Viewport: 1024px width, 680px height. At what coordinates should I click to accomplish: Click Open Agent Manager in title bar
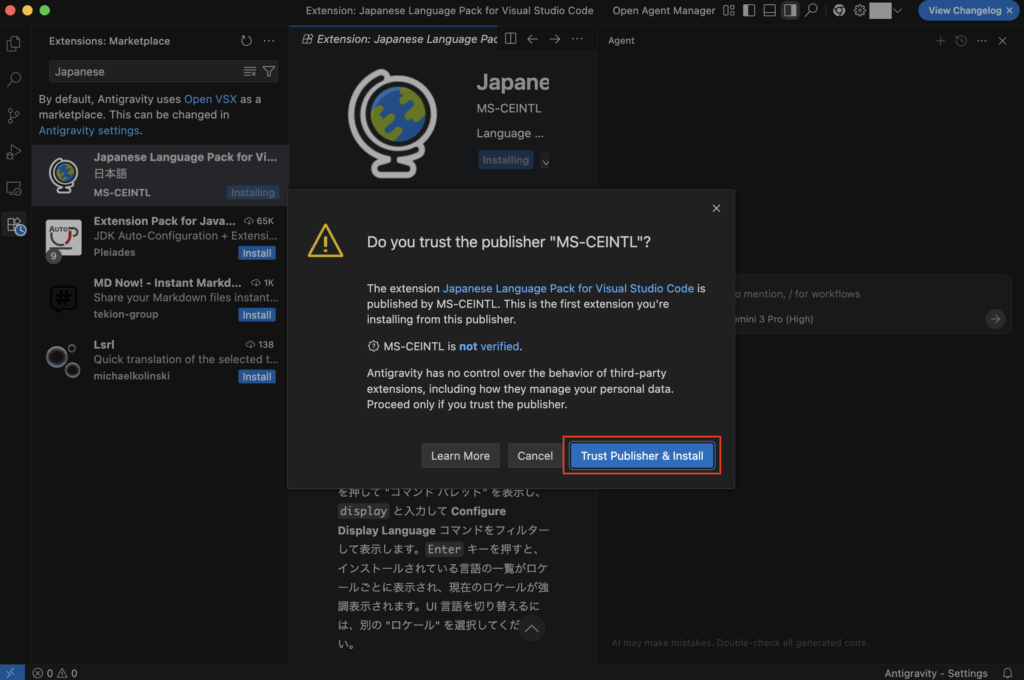click(663, 10)
